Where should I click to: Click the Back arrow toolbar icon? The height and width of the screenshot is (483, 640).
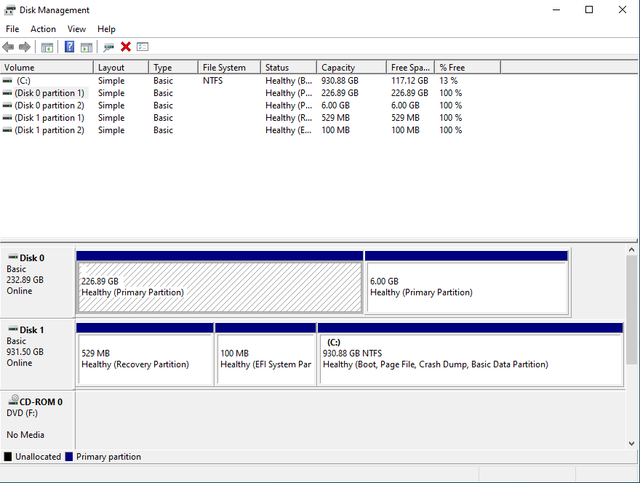[8, 47]
